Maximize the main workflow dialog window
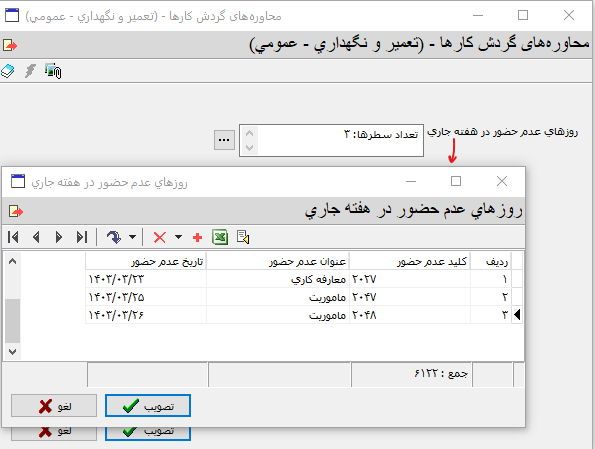The image size is (595, 449). (523, 15)
